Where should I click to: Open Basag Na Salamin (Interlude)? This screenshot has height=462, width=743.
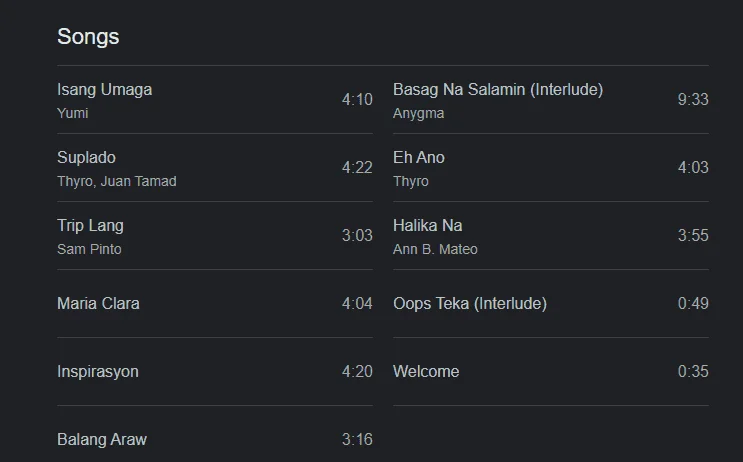click(x=551, y=100)
